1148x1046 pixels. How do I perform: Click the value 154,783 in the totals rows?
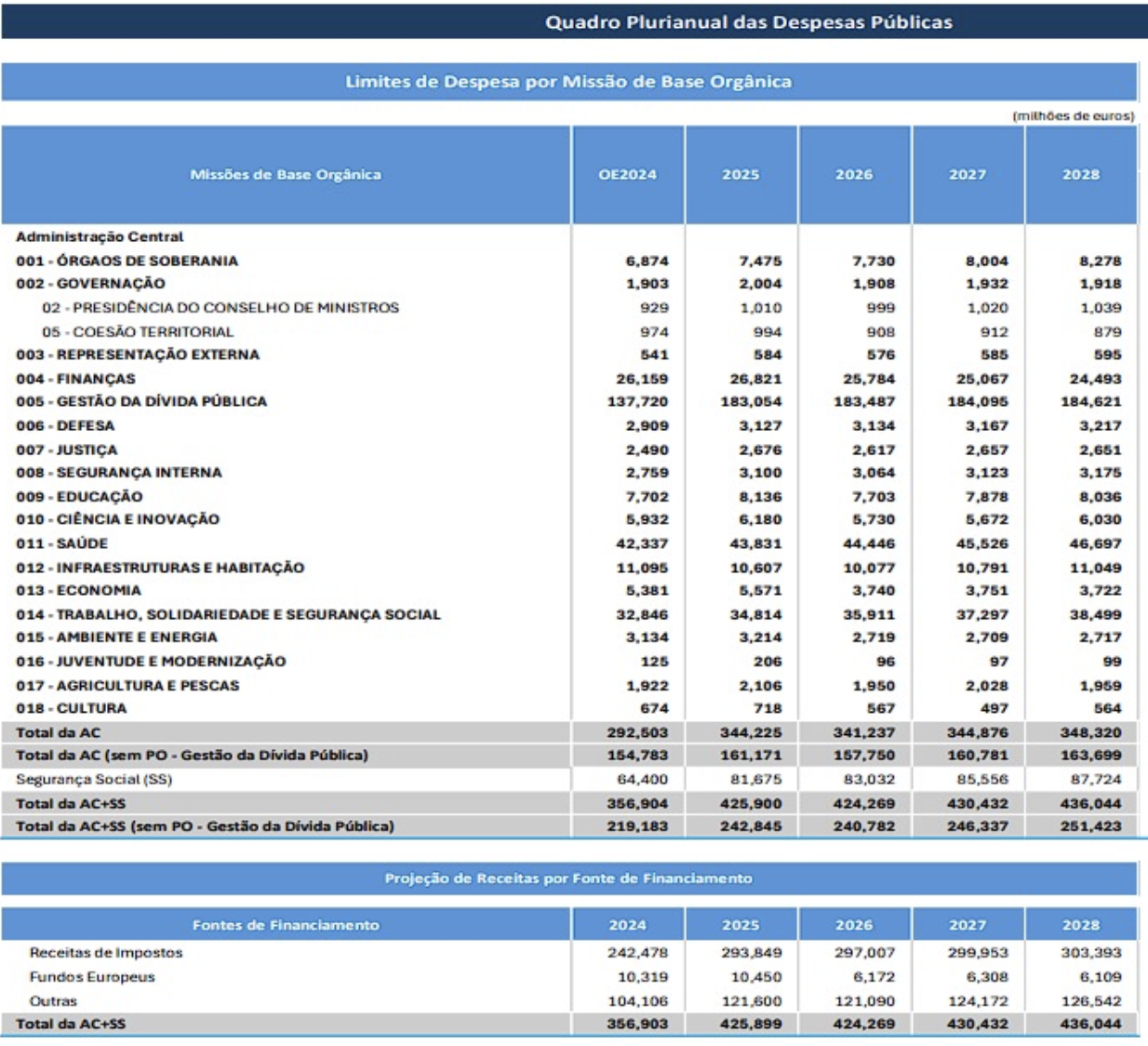637,756
